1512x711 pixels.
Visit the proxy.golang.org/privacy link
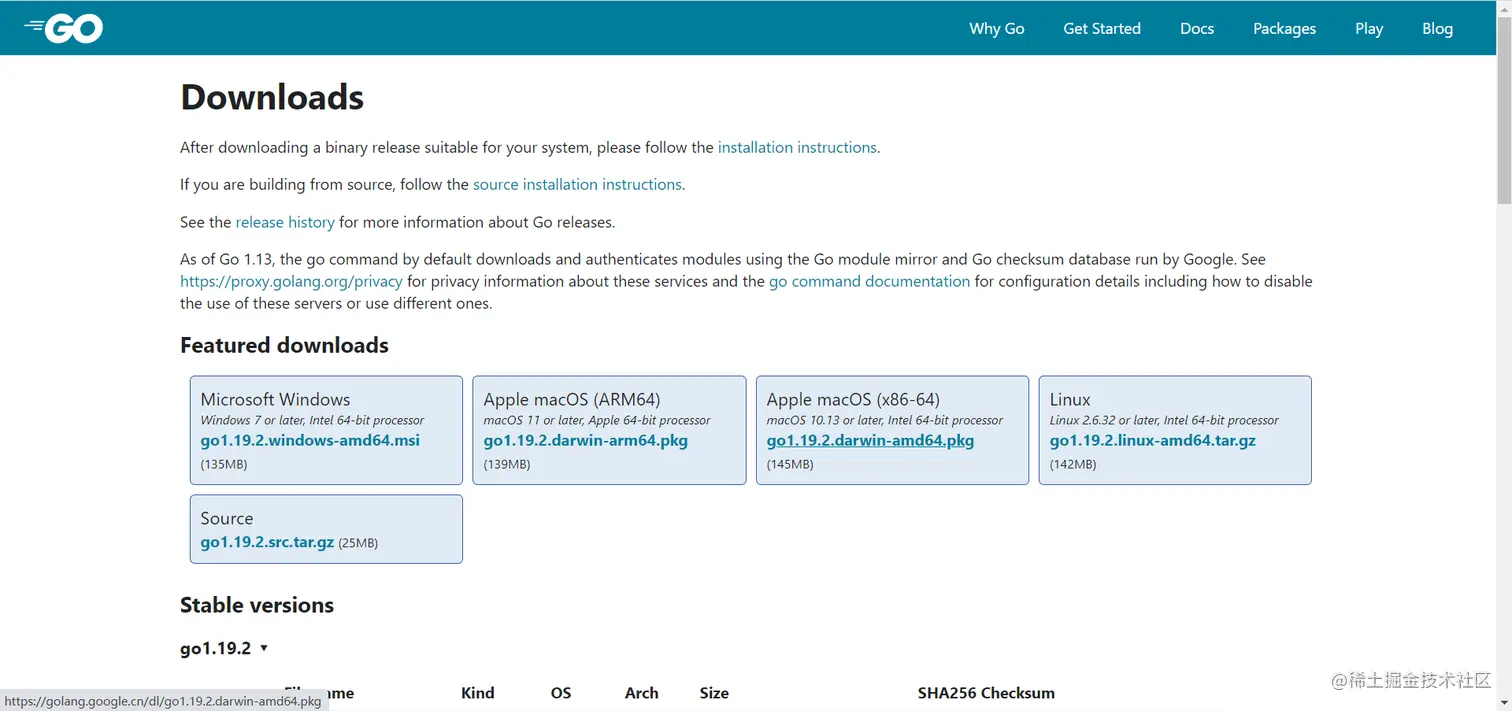[x=291, y=281]
